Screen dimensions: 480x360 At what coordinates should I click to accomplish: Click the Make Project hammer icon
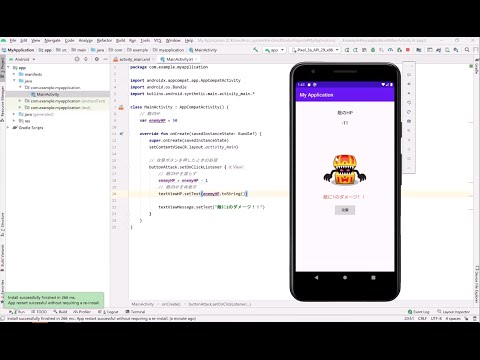pyautogui.click(x=255, y=50)
